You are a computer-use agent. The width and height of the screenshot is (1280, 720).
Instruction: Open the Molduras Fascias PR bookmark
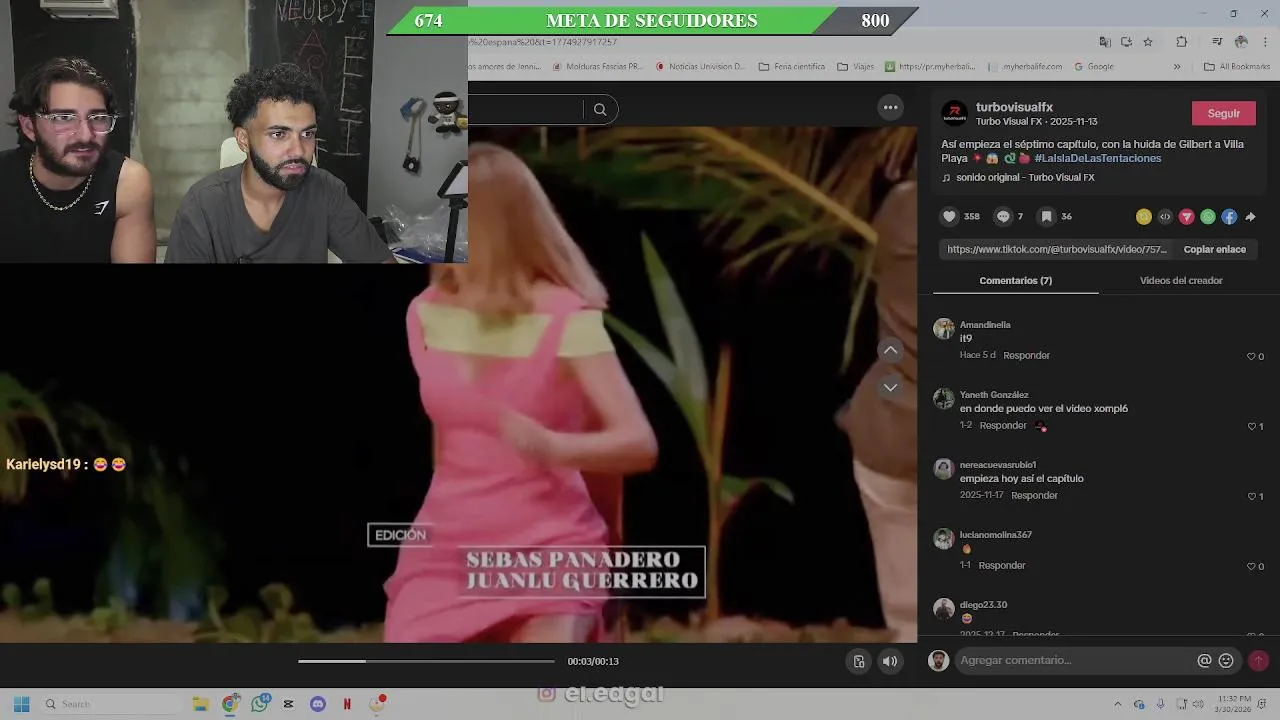tap(597, 67)
